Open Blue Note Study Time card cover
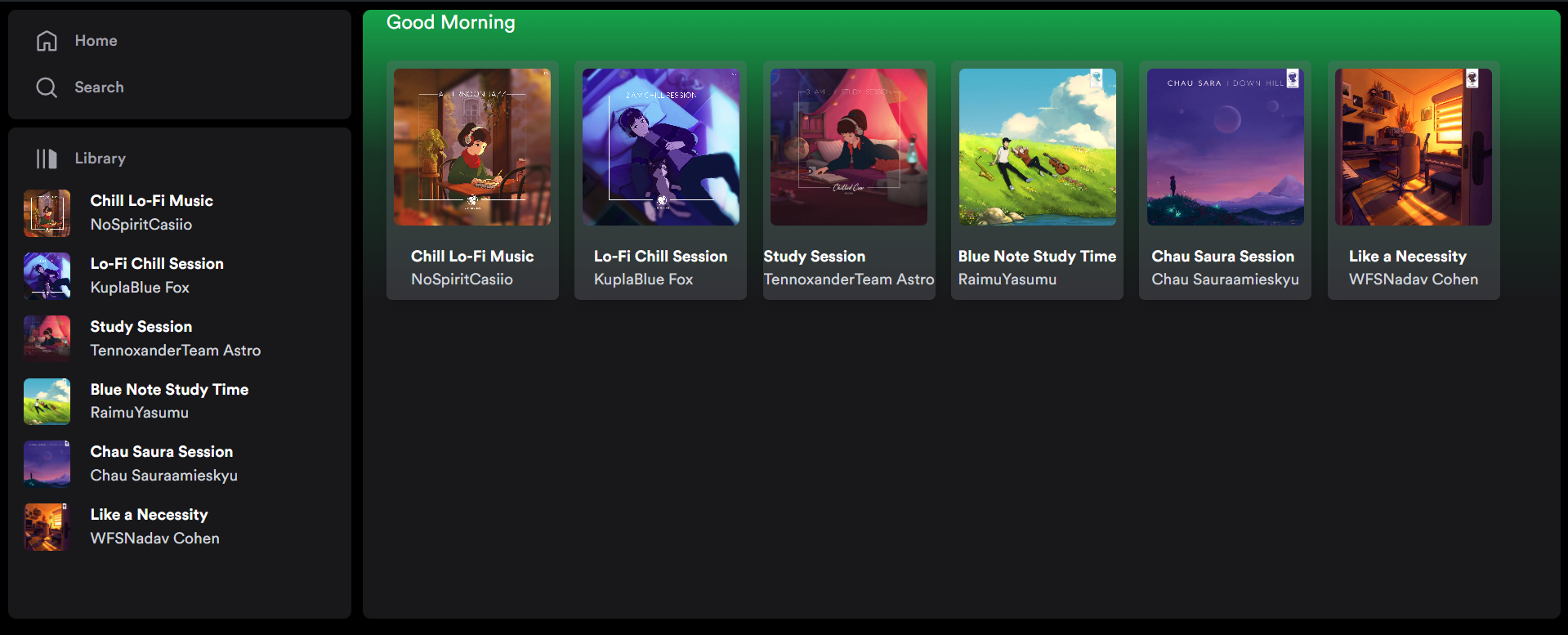This screenshot has width=1568, height=635. pos(1038,147)
